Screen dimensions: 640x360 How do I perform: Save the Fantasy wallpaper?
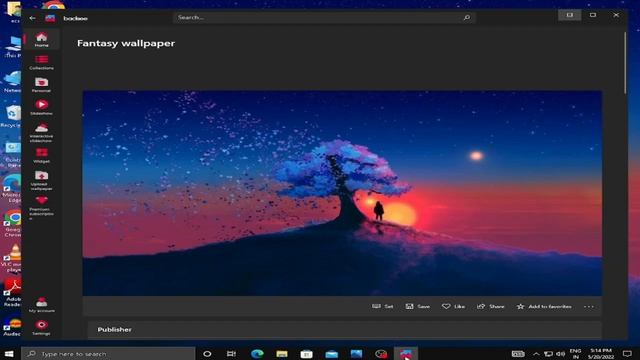(417, 306)
